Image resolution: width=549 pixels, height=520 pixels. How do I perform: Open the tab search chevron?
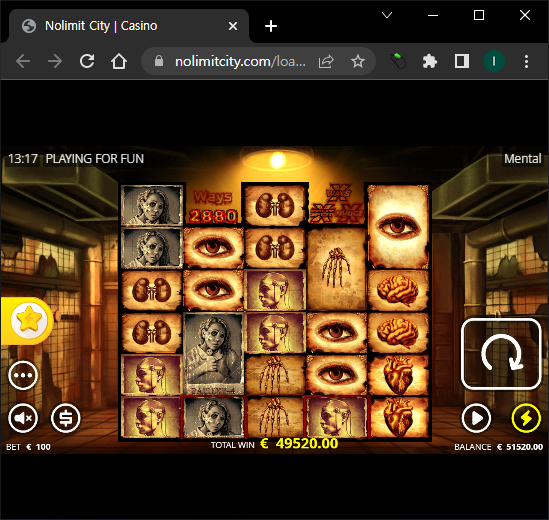pos(387,15)
